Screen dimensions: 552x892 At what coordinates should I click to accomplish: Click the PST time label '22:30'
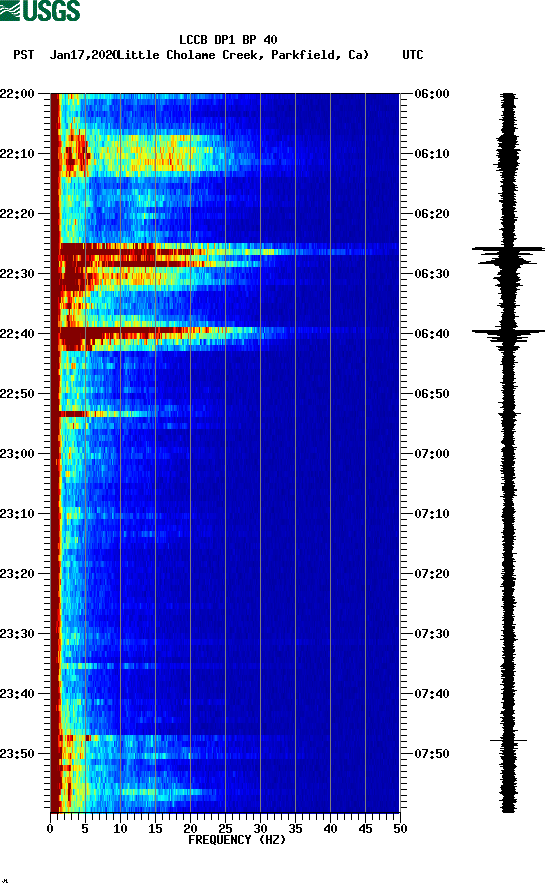[x=18, y=274]
